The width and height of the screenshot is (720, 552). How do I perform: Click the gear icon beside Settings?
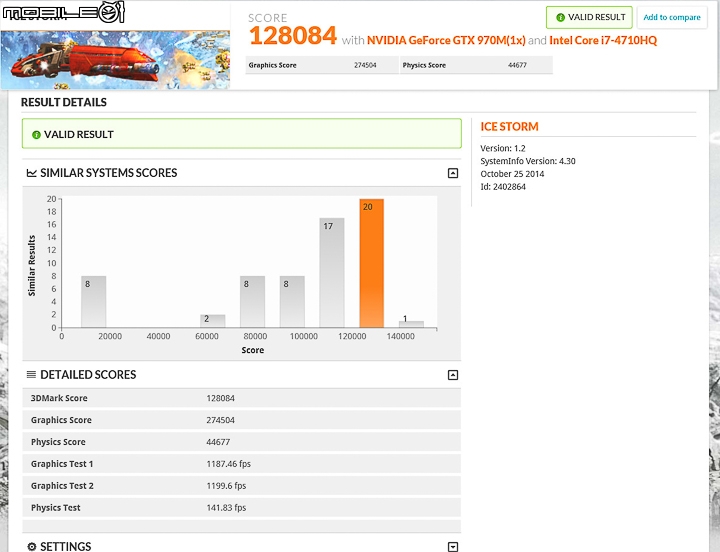[32, 546]
